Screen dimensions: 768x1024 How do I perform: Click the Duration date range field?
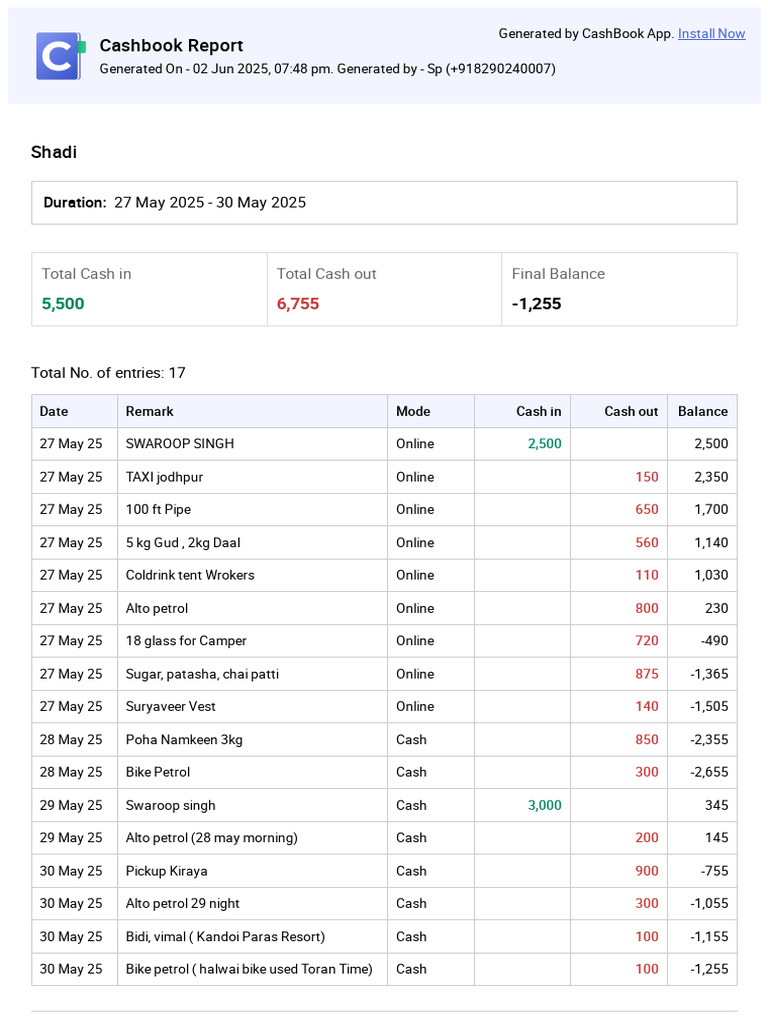(x=384, y=203)
